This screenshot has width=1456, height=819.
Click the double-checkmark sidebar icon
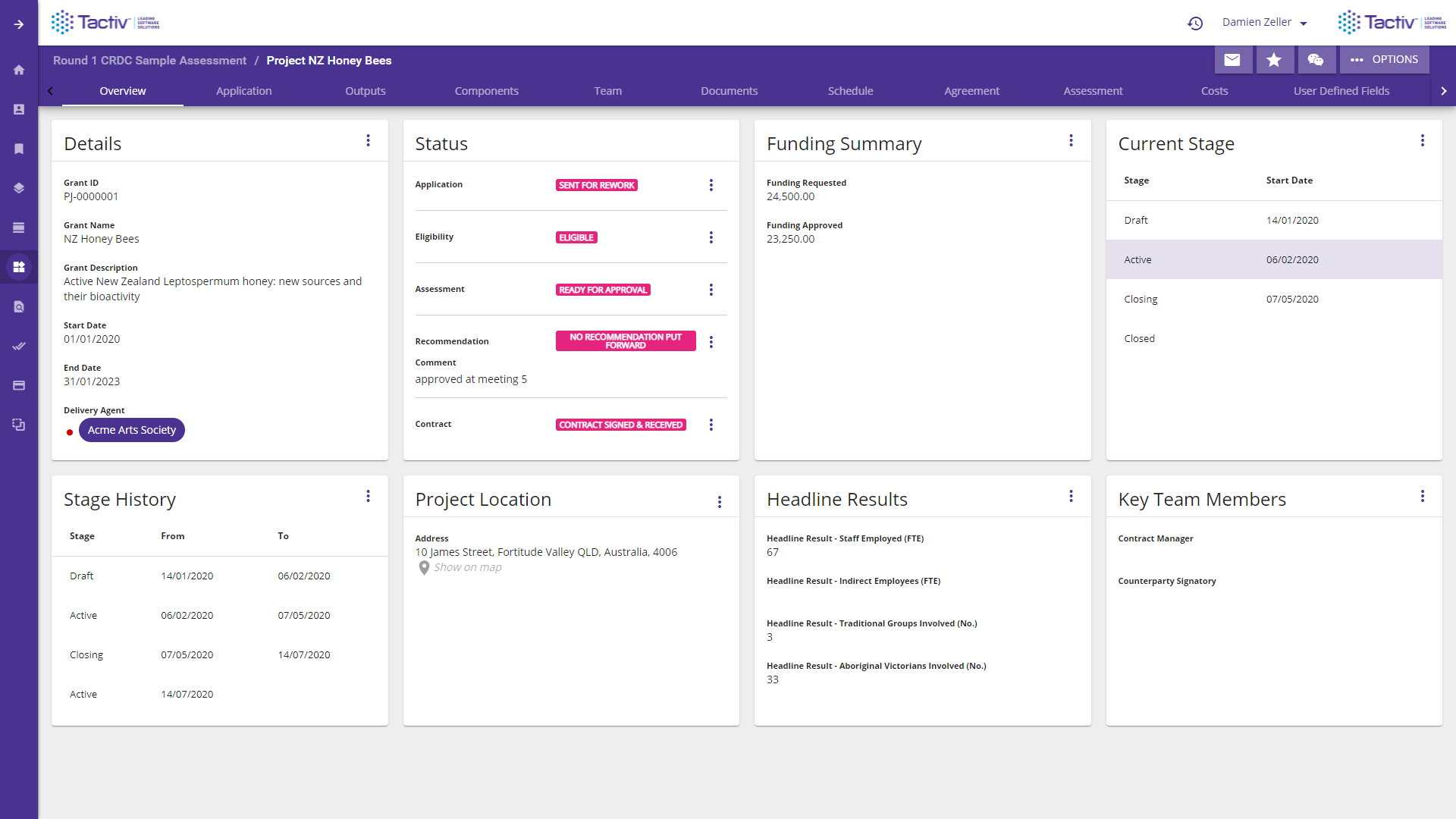[x=19, y=346]
